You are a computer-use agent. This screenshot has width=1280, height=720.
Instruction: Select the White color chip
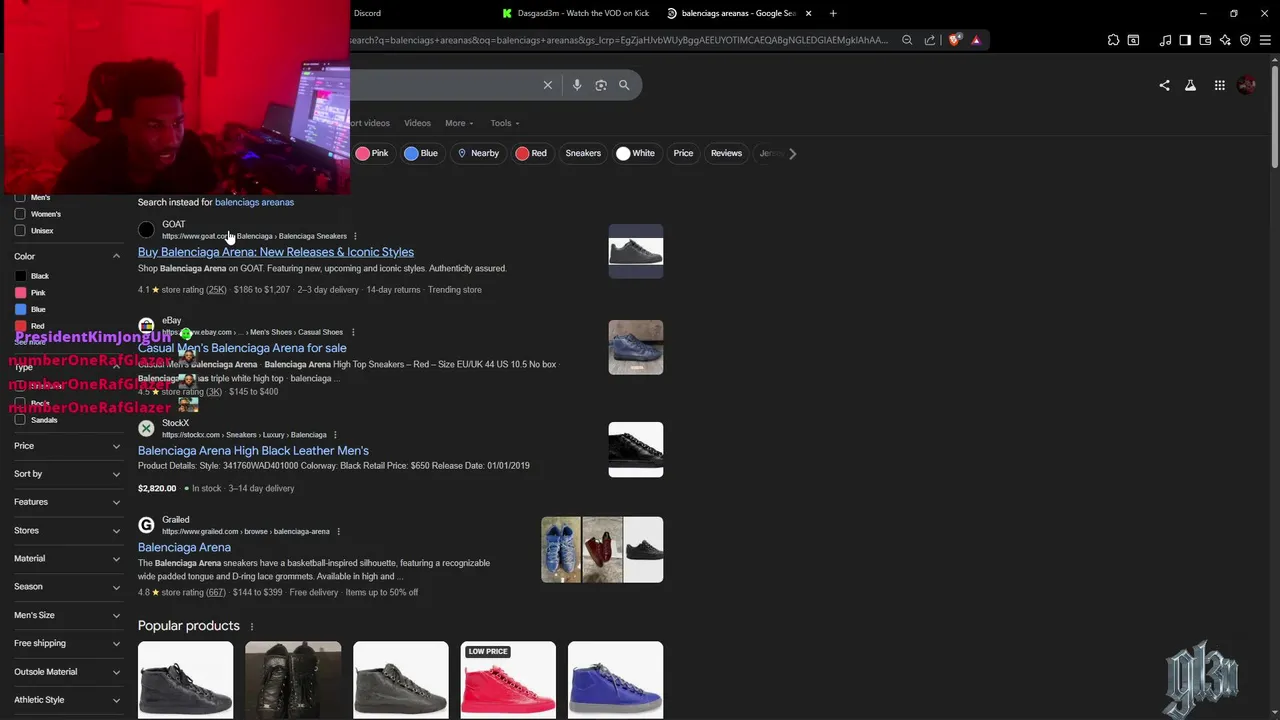click(636, 153)
